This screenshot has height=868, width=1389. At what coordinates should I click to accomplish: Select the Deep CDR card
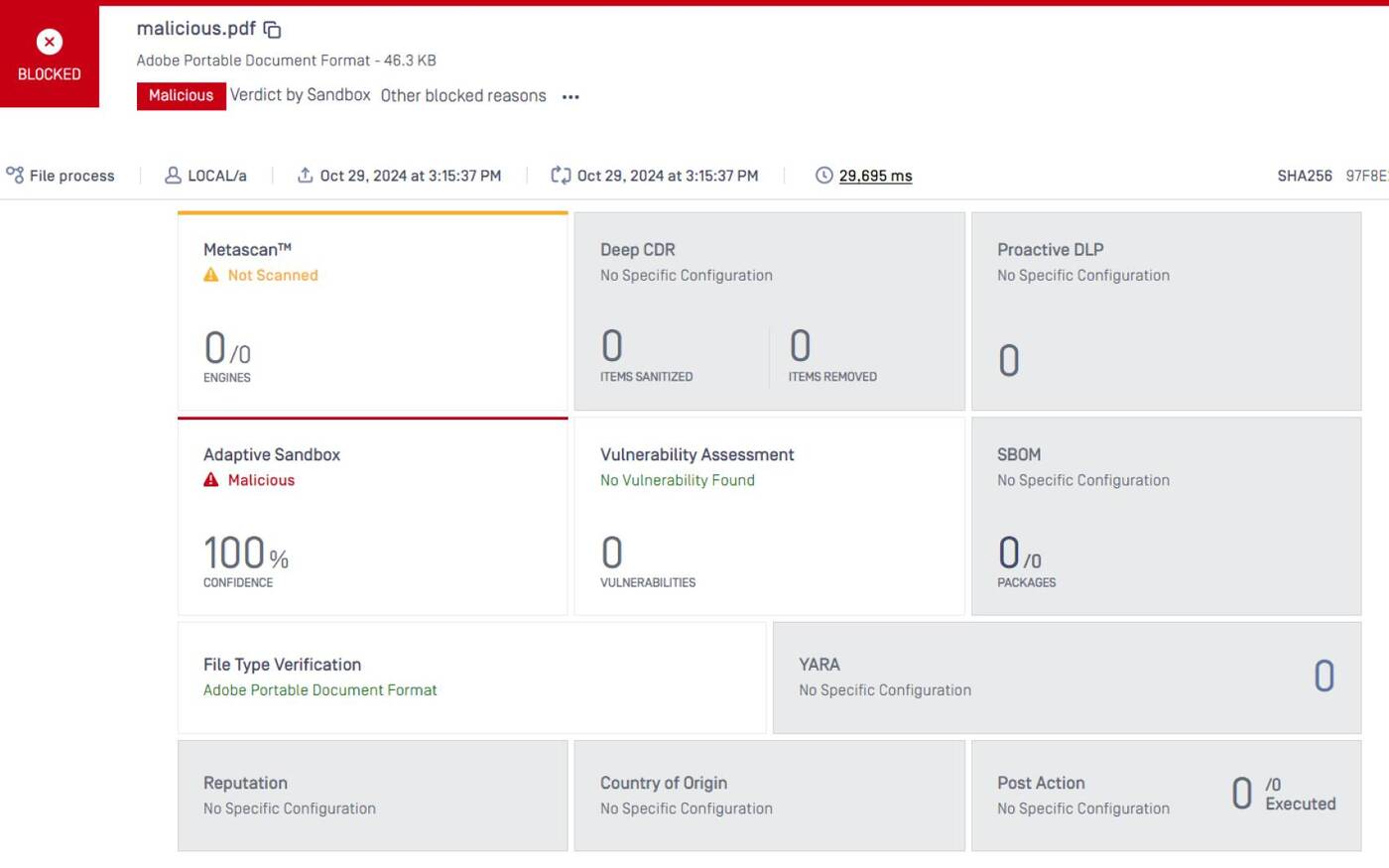[769, 311]
